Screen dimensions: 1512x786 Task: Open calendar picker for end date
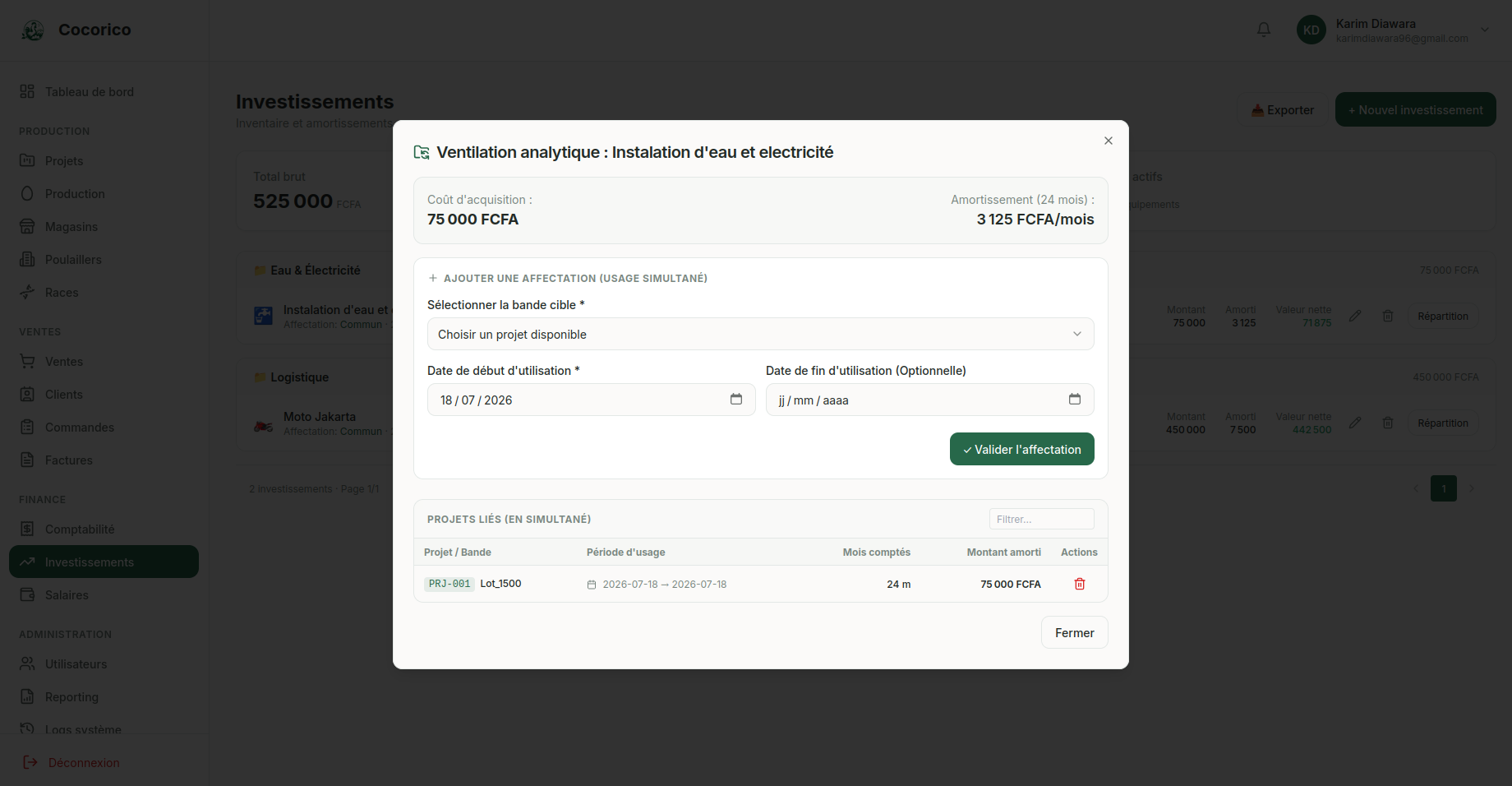pyautogui.click(x=1075, y=400)
